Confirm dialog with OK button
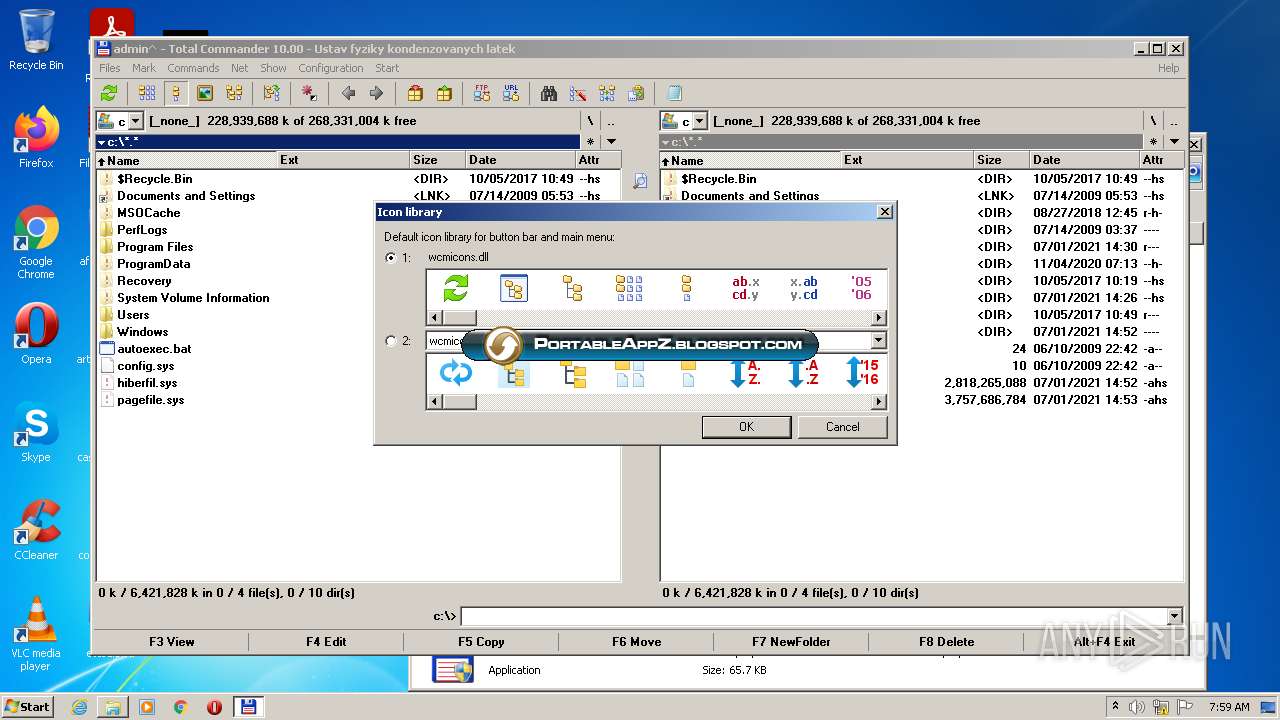 746,427
